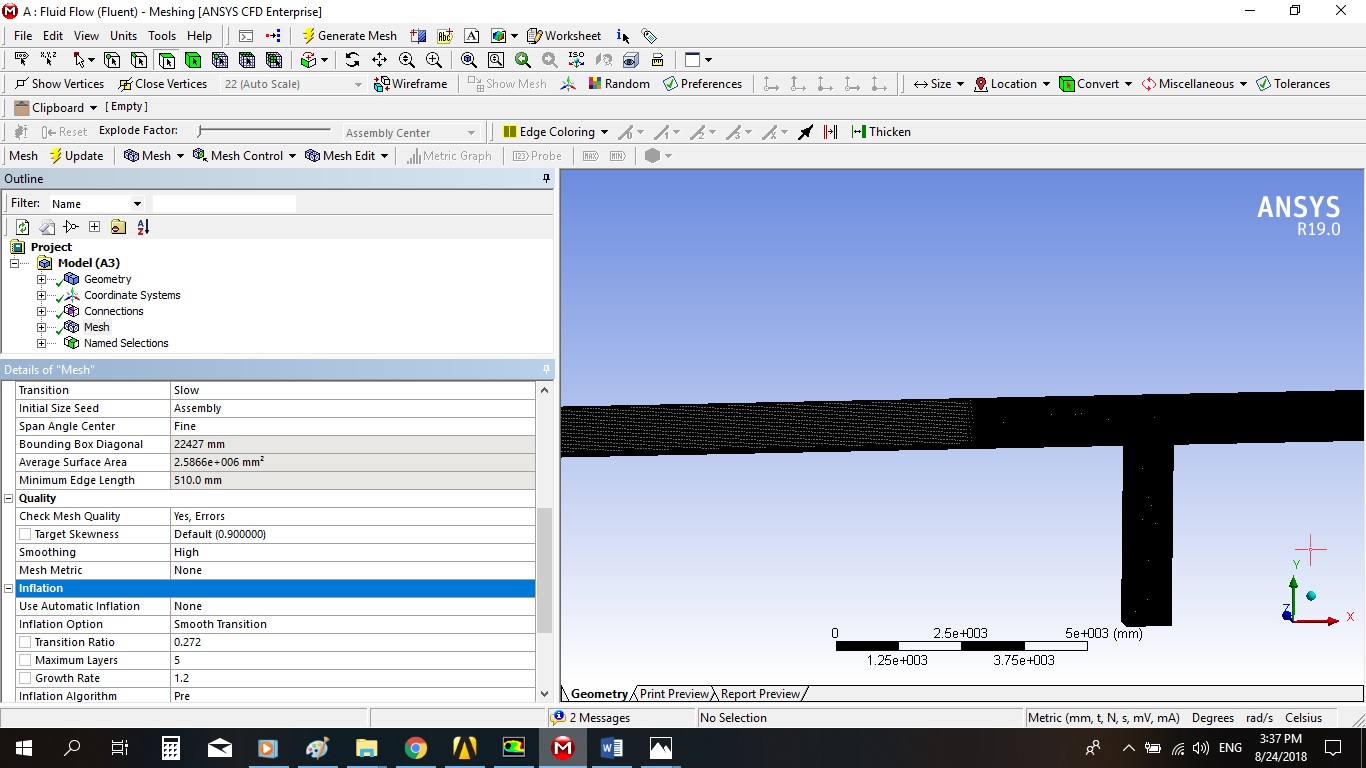Image resolution: width=1366 pixels, height=768 pixels.
Task: Toggle the Thicken option
Action: tap(881, 132)
